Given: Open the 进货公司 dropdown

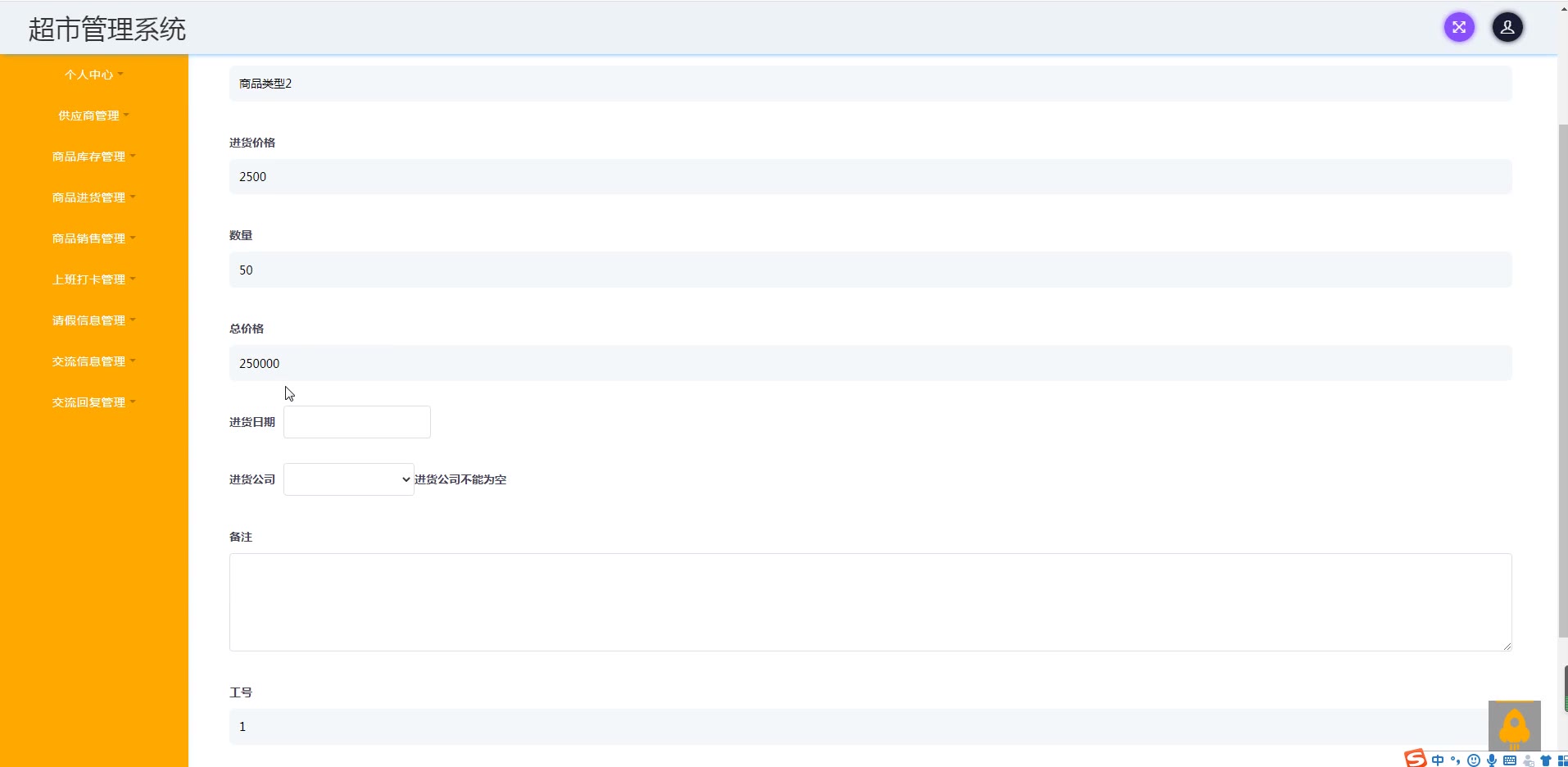Looking at the screenshot, I should [349, 479].
